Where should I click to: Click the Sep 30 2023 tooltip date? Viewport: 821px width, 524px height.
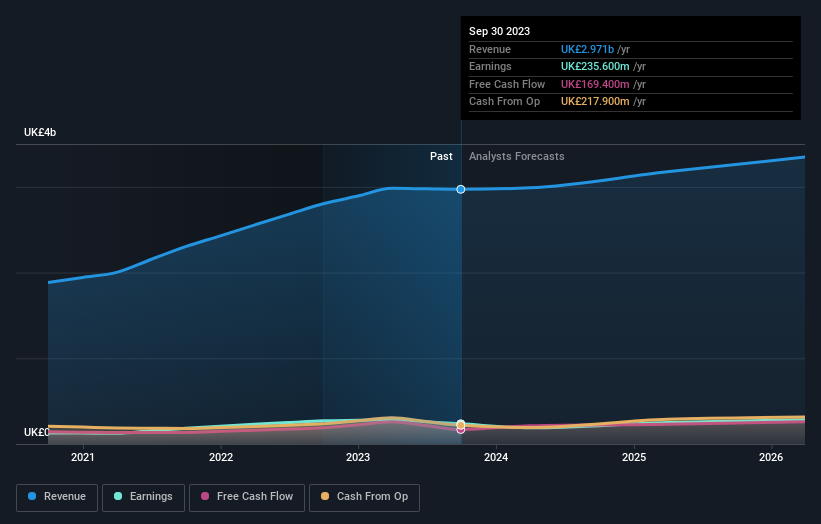(x=500, y=31)
